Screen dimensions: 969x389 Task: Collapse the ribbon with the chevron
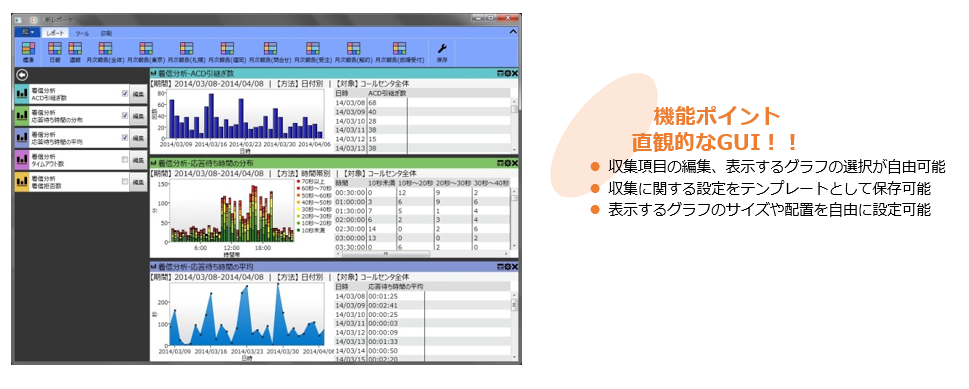513,32
